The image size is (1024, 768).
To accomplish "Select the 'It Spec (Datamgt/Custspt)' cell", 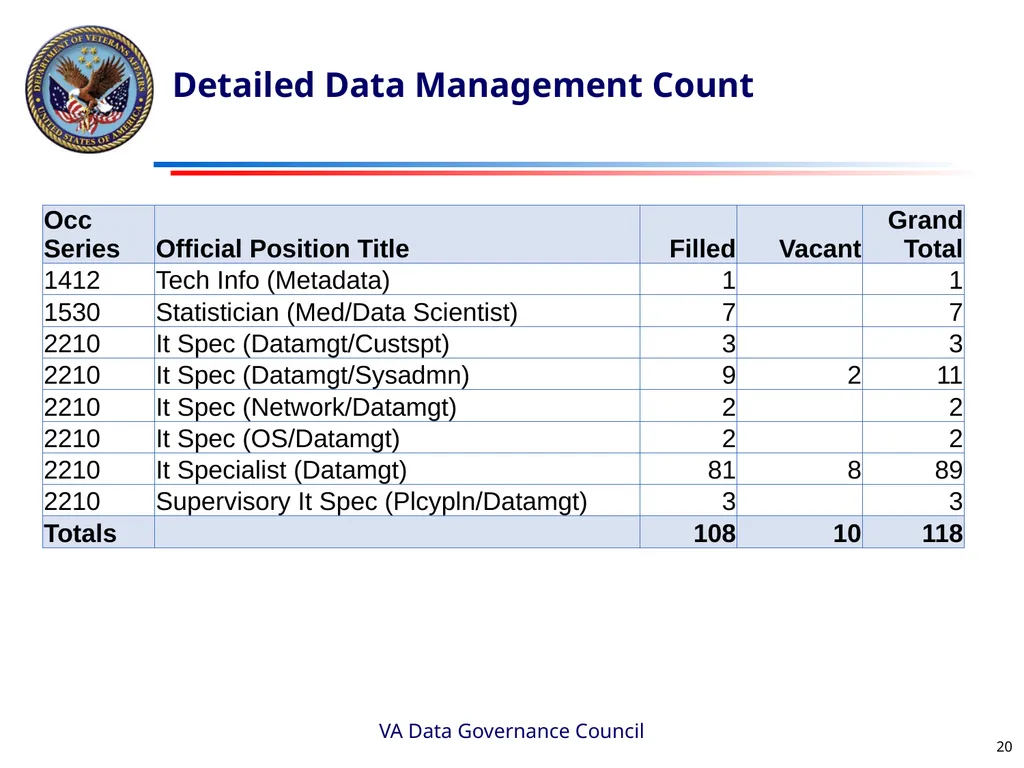I will tap(397, 343).
